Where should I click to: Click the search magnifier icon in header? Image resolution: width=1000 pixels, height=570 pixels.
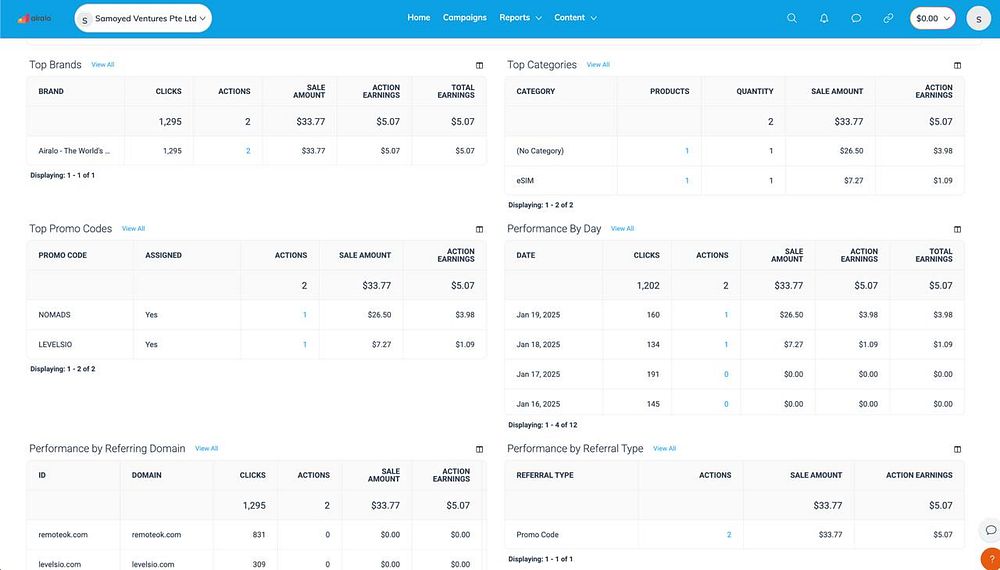(791, 18)
